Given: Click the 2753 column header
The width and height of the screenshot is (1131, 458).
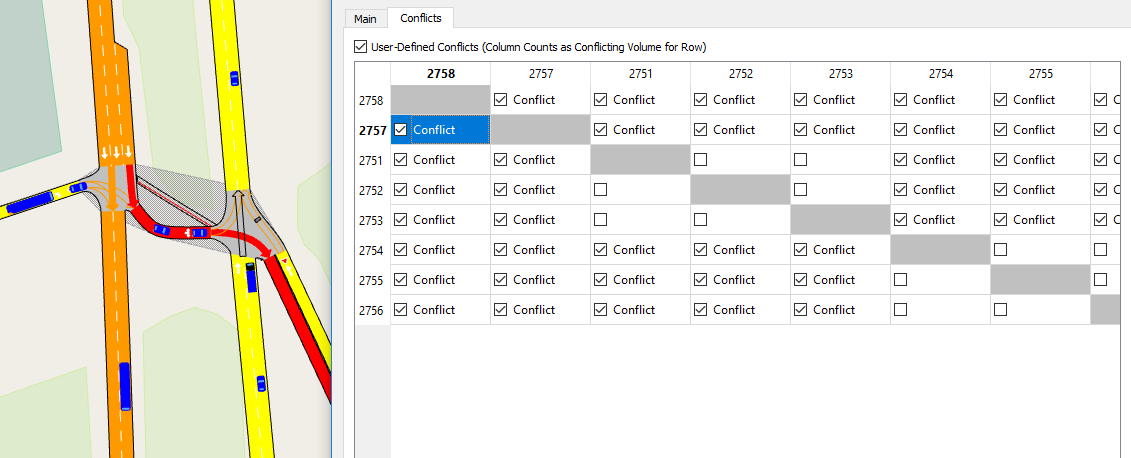Looking at the screenshot, I should coord(840,74).
